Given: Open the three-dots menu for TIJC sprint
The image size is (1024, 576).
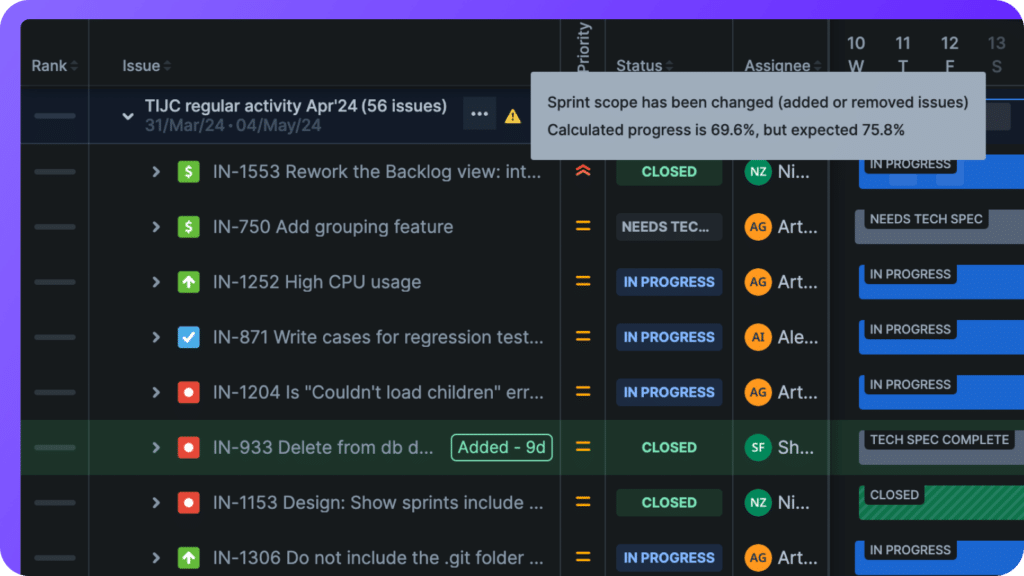Looking at the screenshot, I should [x=479, y=115].
